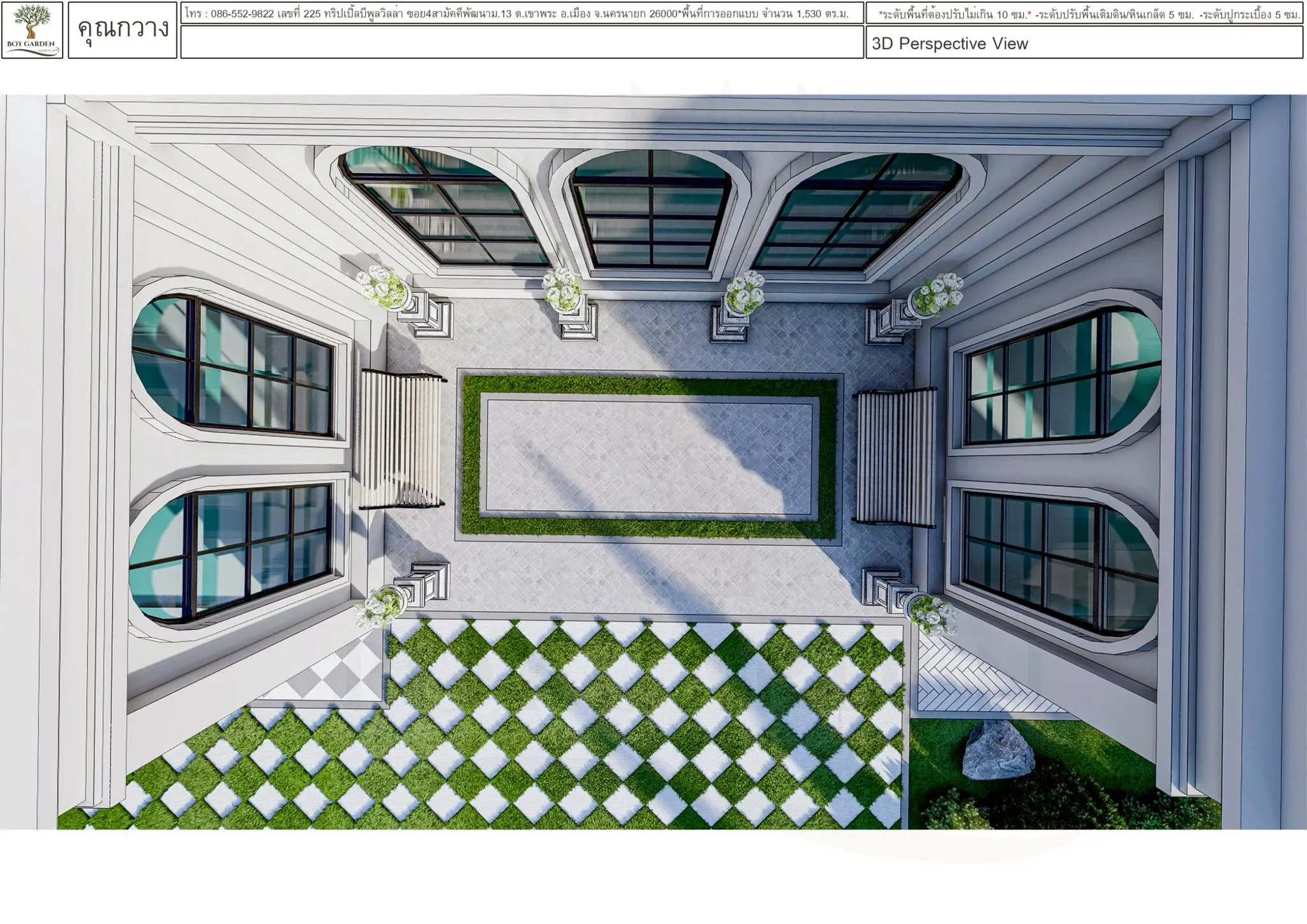Viewport: 1307px width, 924px height.
Task: Click the Boy Garden tree logo
Action: (32, 27)
